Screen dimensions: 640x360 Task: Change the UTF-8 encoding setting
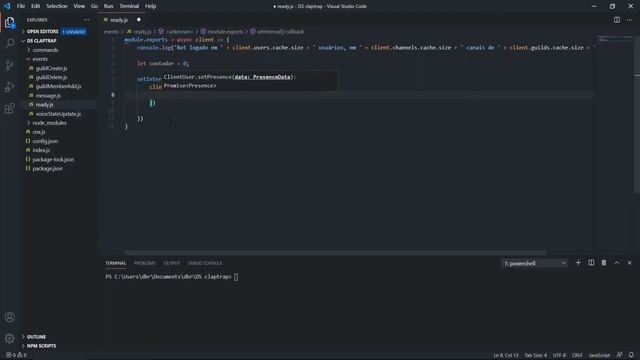(x=559, y=355)
